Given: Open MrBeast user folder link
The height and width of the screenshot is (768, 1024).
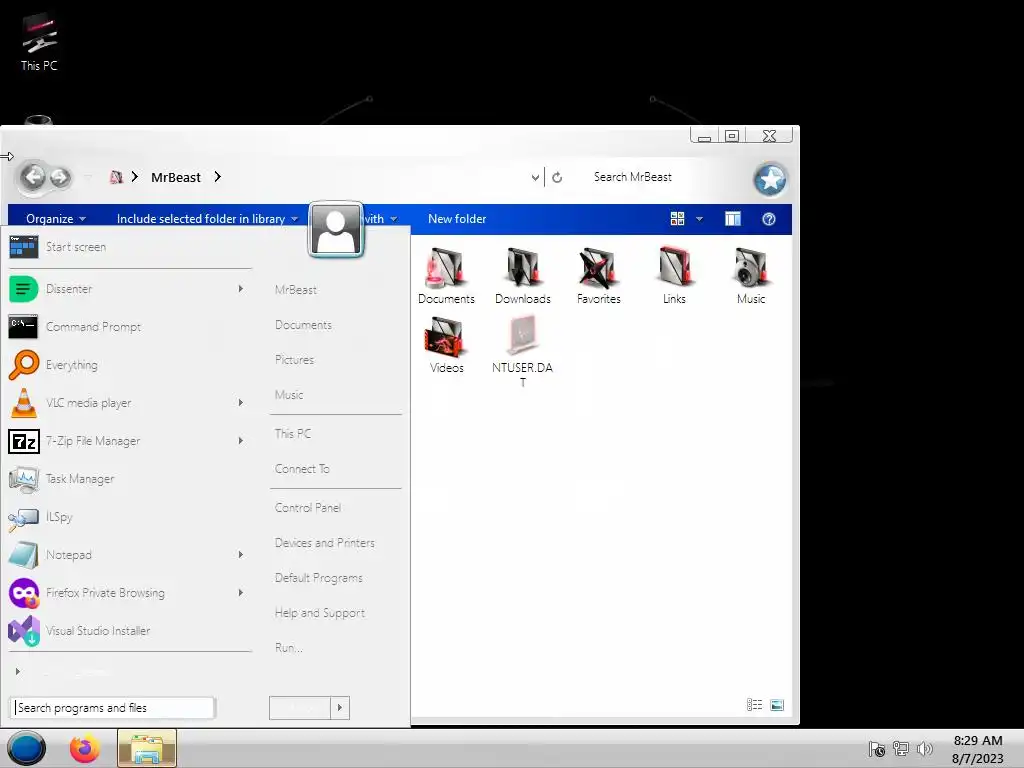Looking at the screenshot, I should 296,289.
